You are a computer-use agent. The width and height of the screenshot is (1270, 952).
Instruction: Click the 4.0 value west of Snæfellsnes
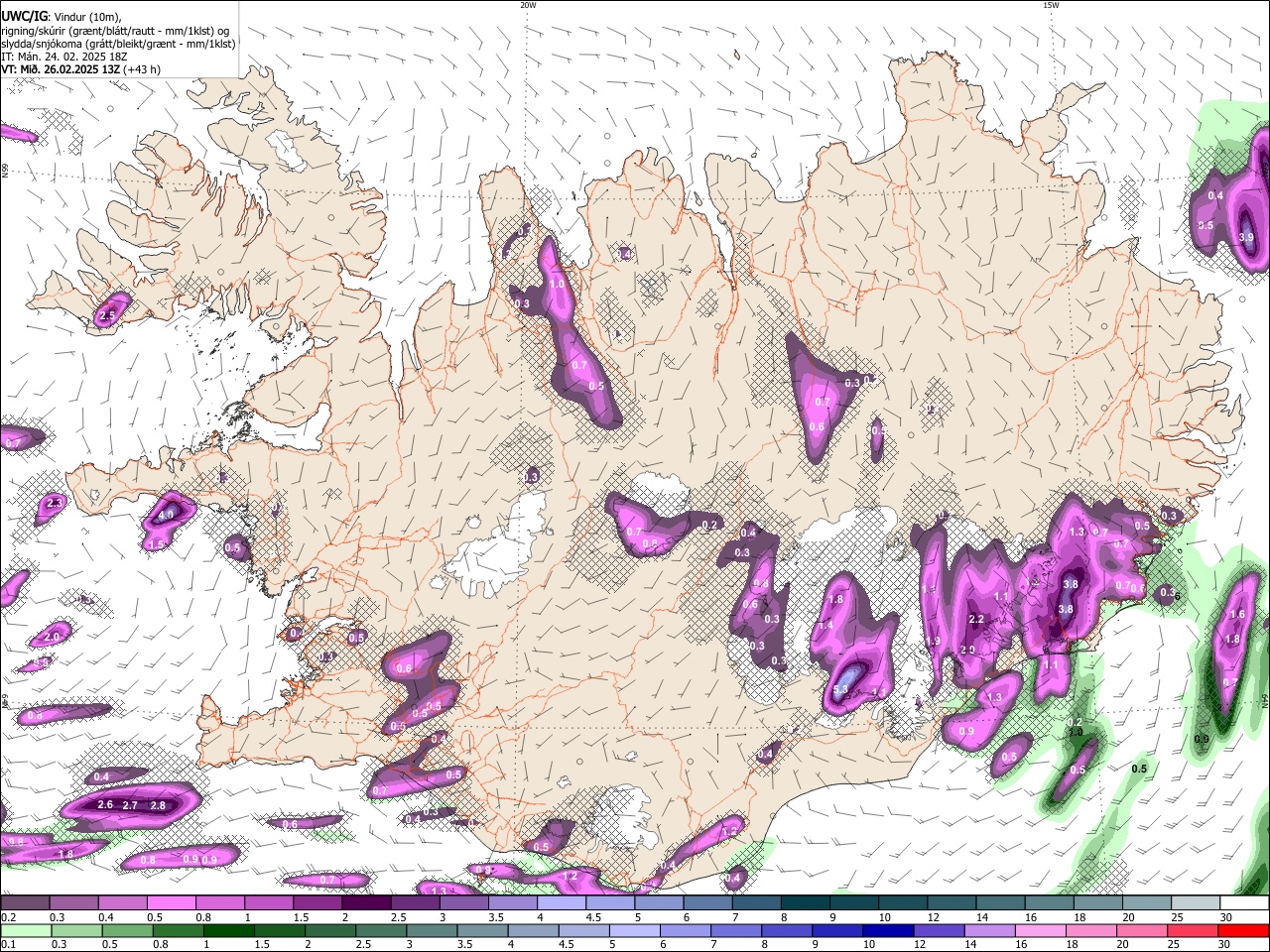[165, 515]
